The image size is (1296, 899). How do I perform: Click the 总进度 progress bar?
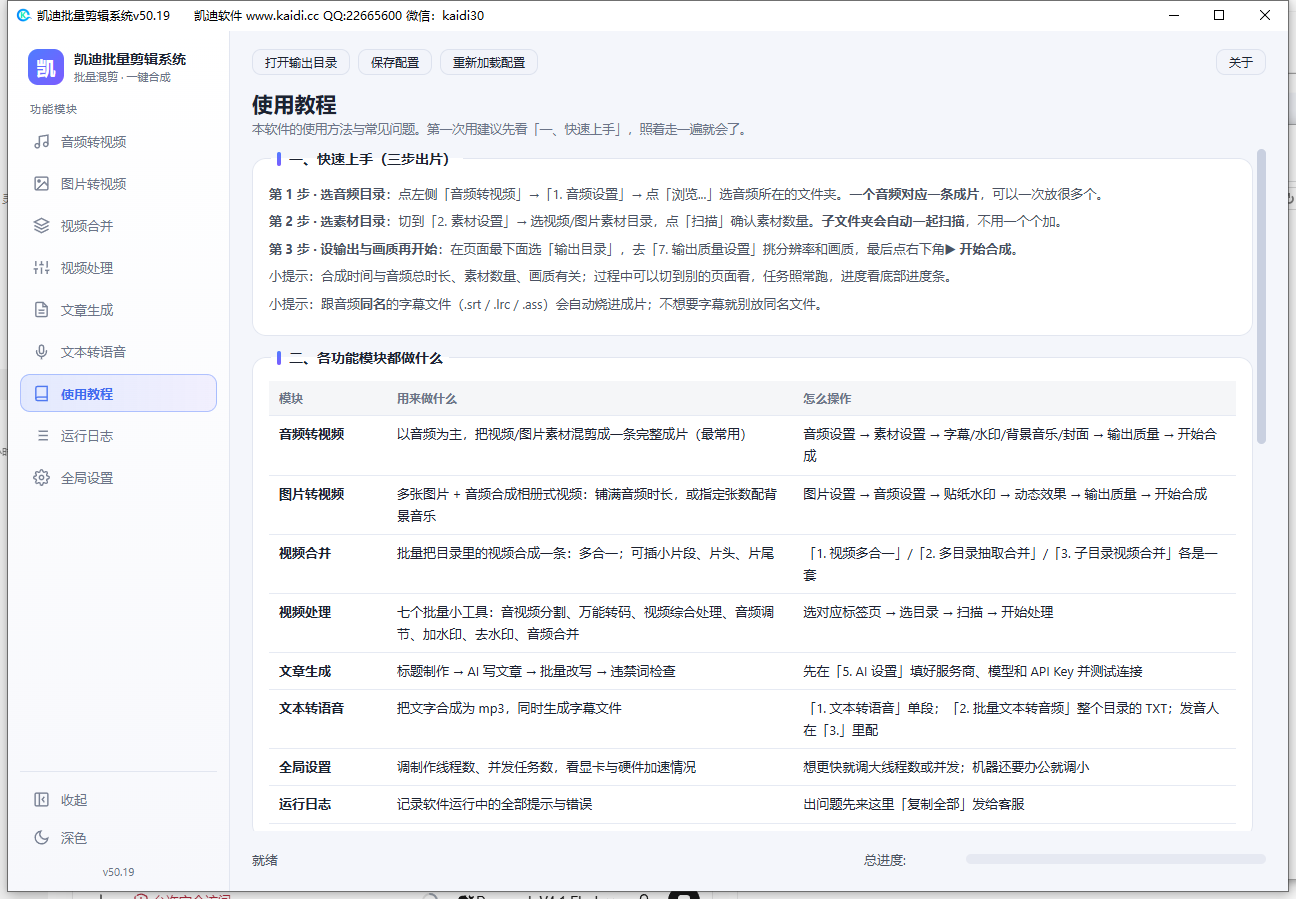coord(1115,859)
